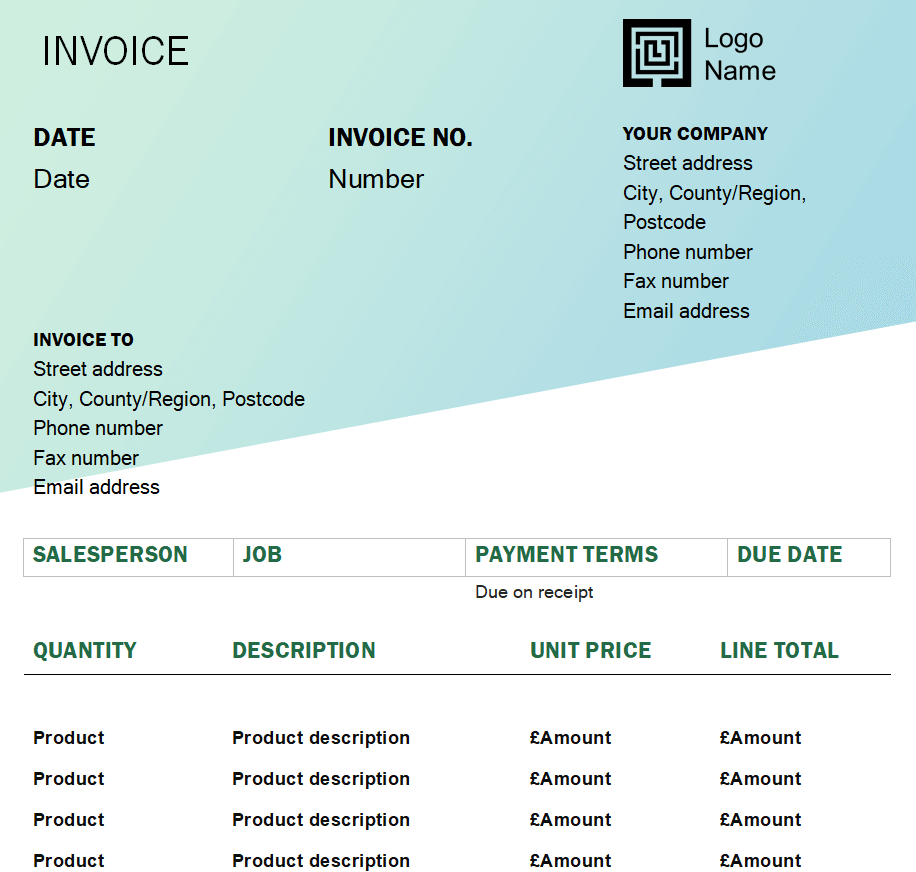Click the QUANTITY column heading
This screenshot has width=916, height=872.
[x=85, y=650]
